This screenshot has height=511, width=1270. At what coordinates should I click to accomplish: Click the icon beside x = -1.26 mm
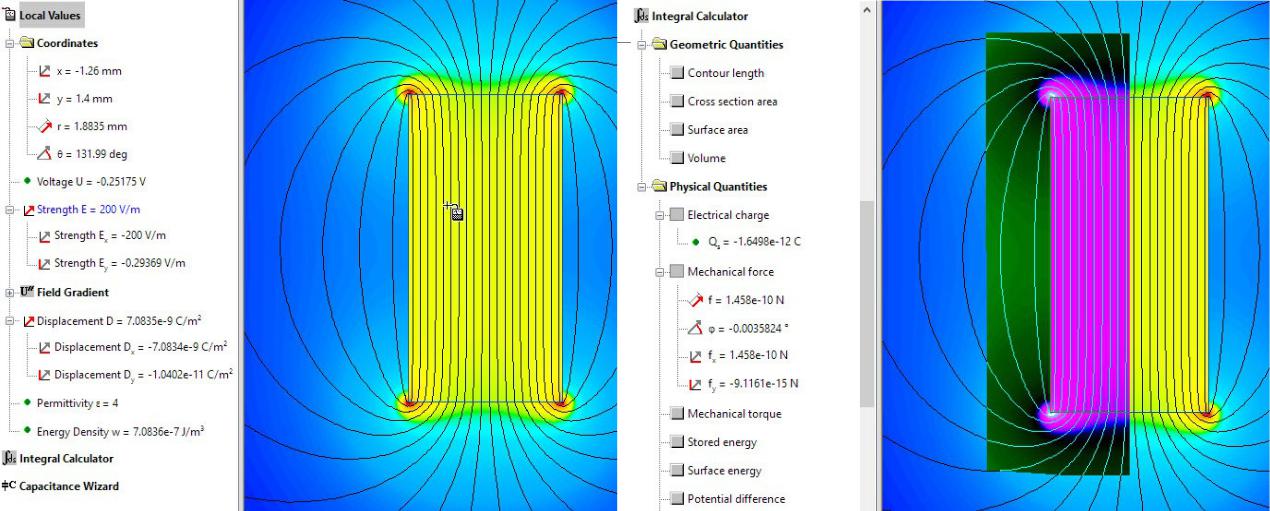[x=44, y=71]
